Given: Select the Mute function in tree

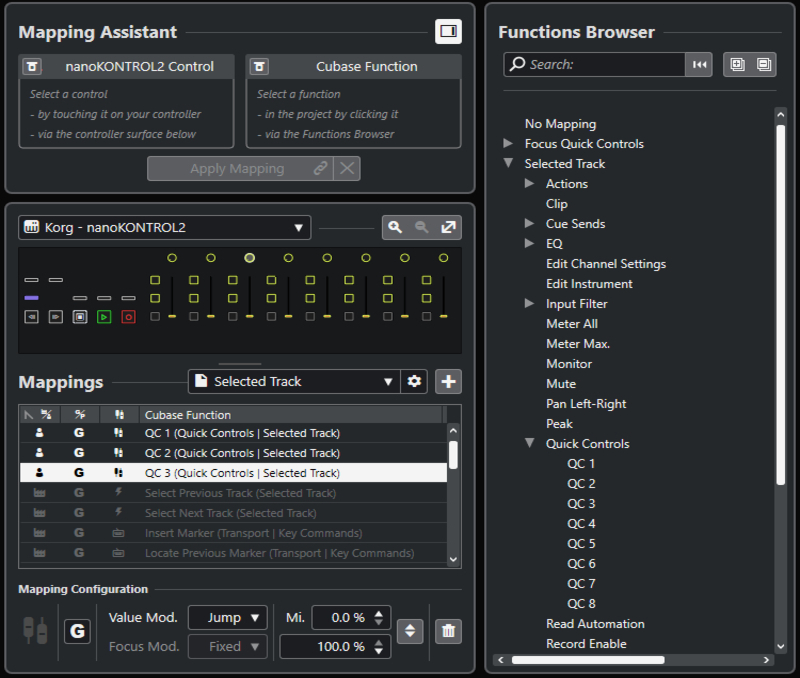Looking at the screenshot, I should pyautogui.click(x=561, y=384).
